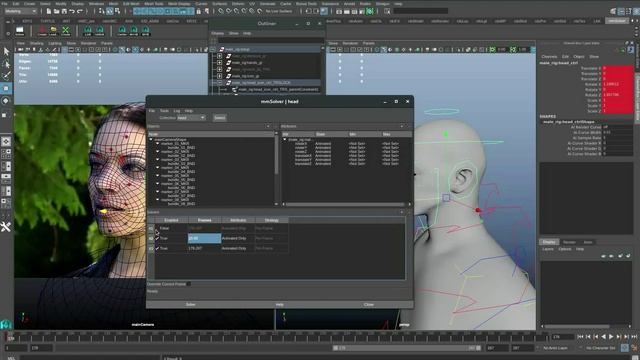Screen dimensions: 640x360
Task: Click the Undo arrow icon
Action: [x=72, y=11]
